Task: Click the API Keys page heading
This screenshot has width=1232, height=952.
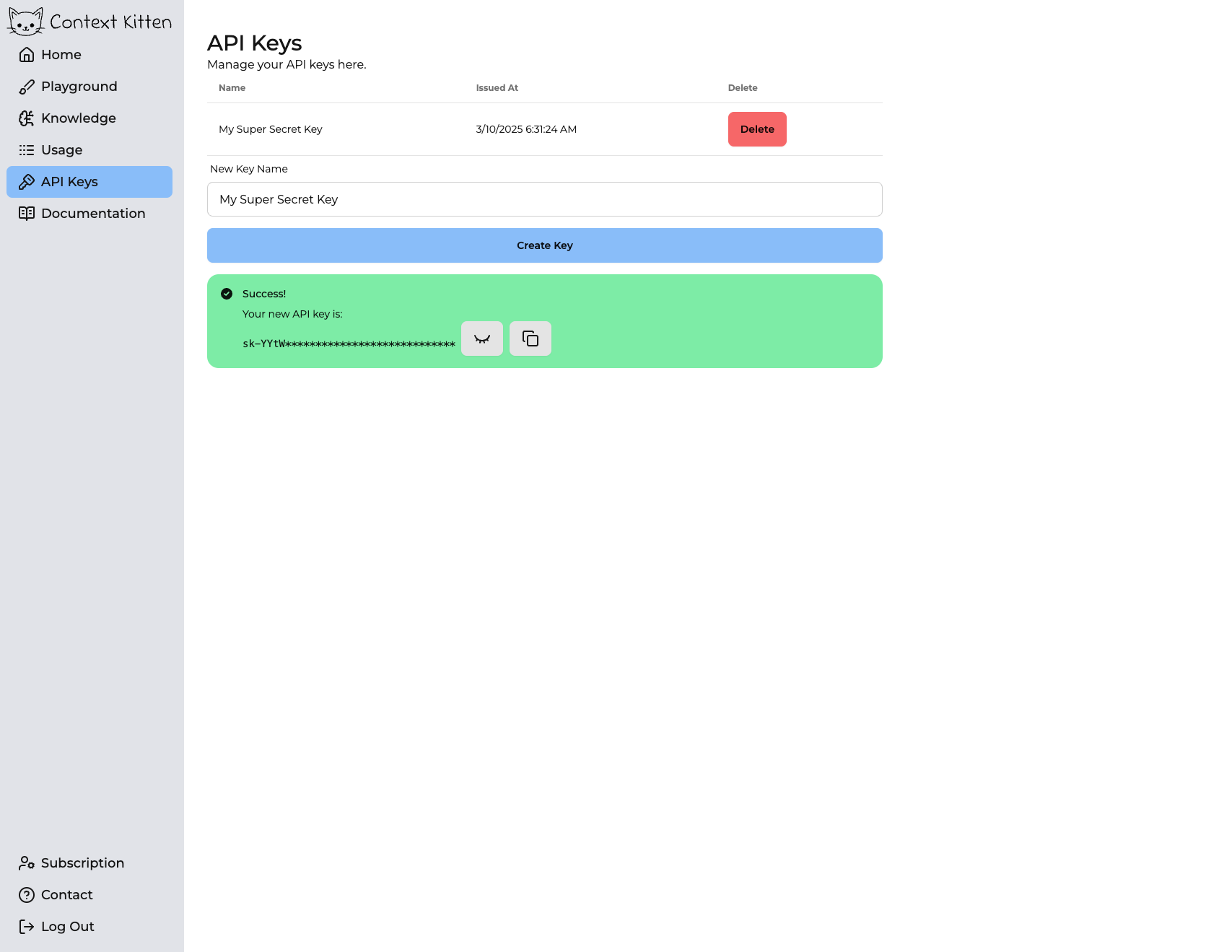Action: point(255,43)
